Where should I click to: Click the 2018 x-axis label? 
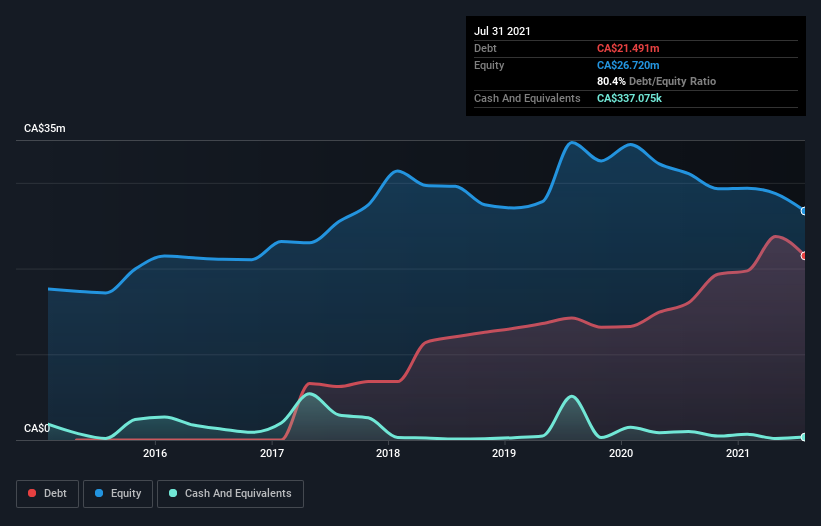click(388, 453)
